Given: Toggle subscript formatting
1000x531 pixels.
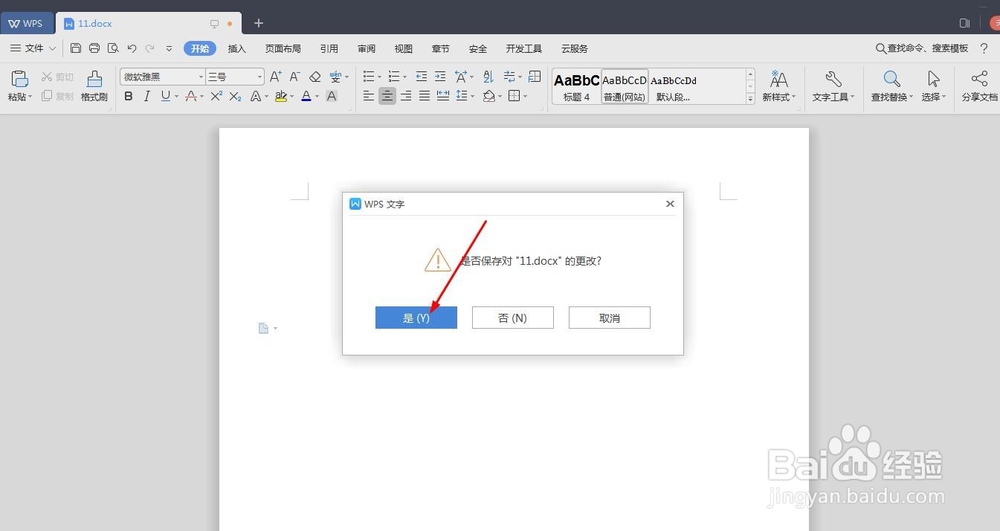Looking at the screenshot, I should click(235, 96).
